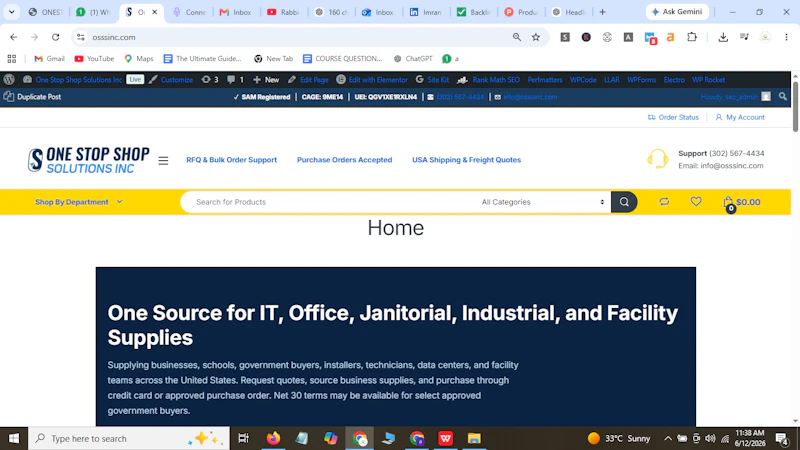
Task: Click the One Stop Shop Solutions Inc logo
Action: coord(89,160)
